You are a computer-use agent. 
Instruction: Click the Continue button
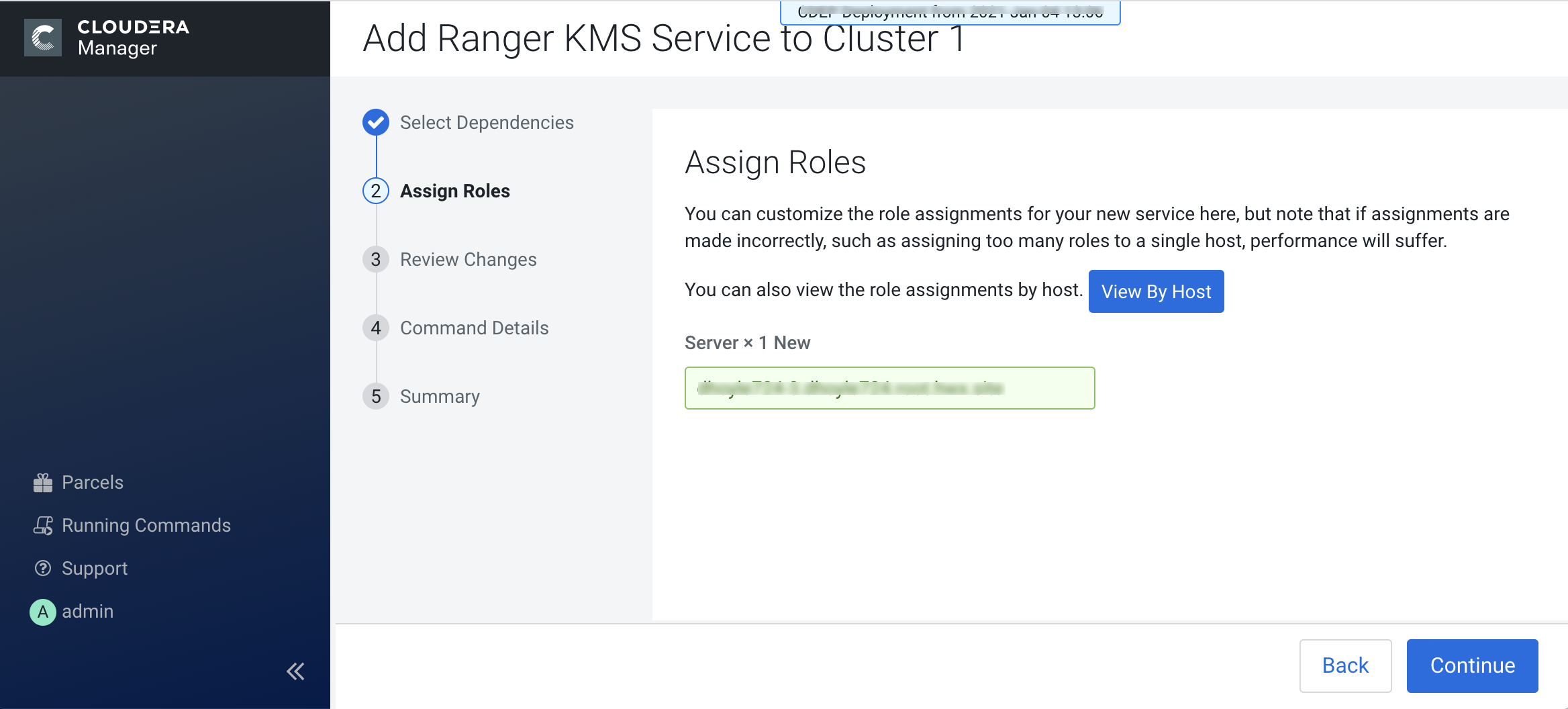point(1473,665)
